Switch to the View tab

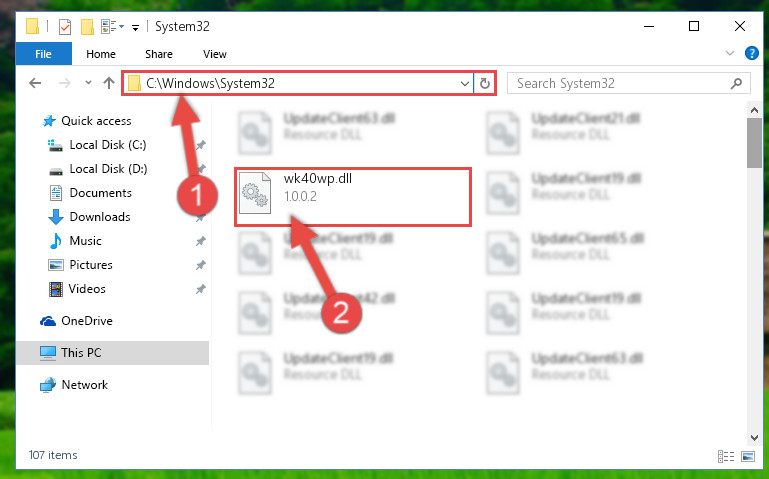[215, 54]
